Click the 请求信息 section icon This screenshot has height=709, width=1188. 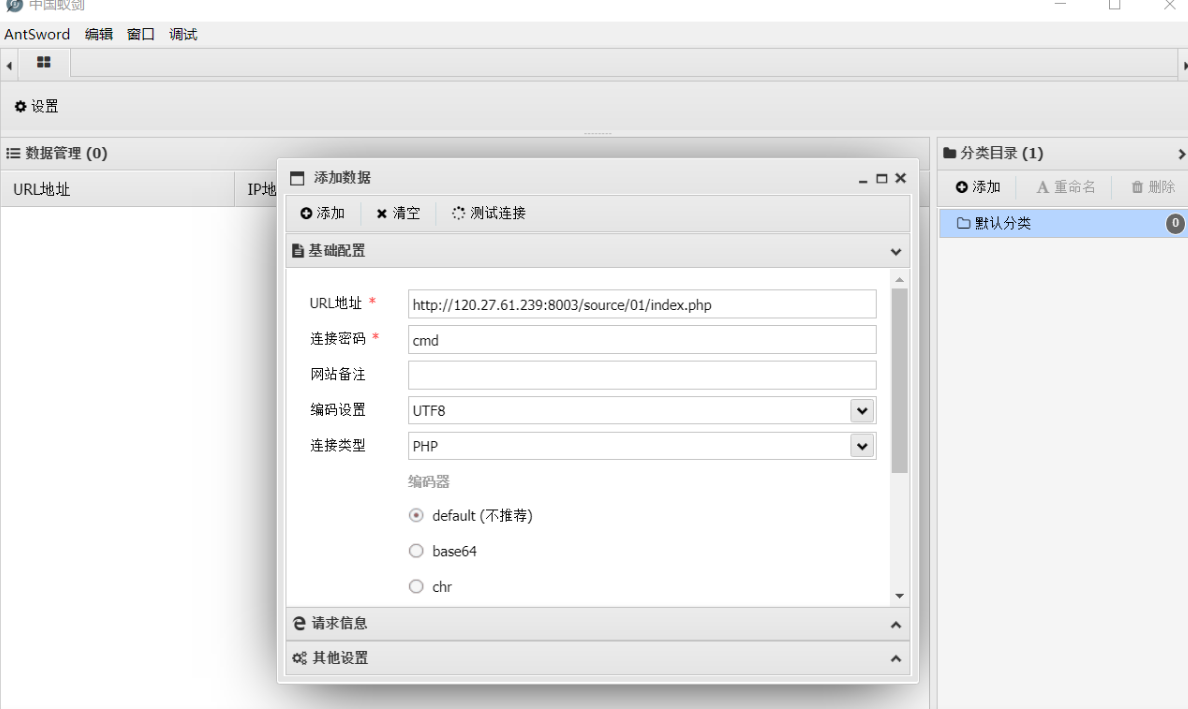[299, 623]
